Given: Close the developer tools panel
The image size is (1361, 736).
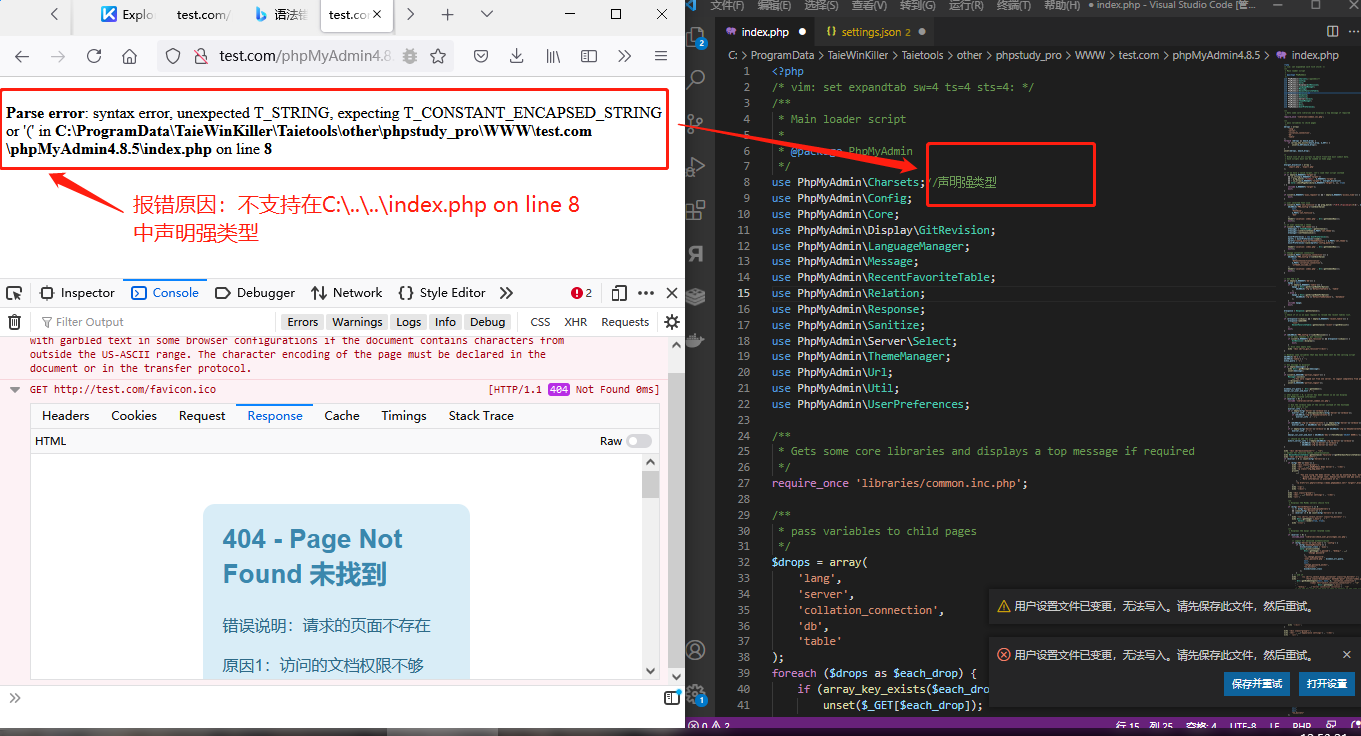Looking at the screenshot, I should coord(672,293).
